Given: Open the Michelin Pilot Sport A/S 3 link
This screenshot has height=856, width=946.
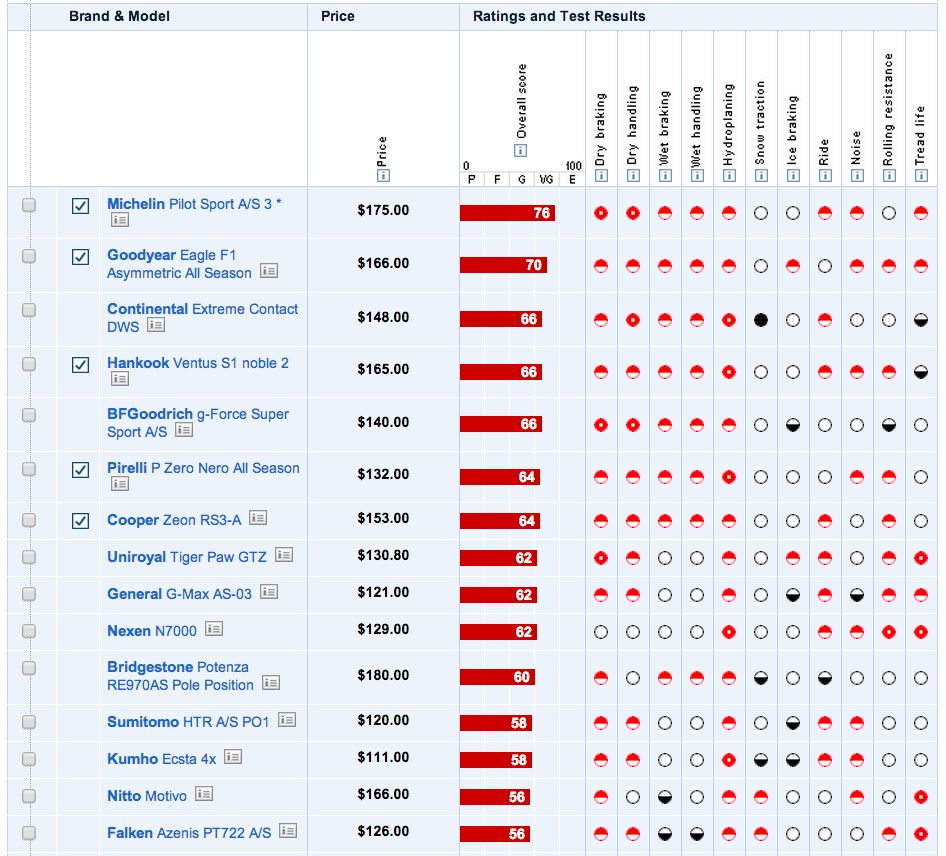Looking at the screenshot, I should [x=194, y=204].
